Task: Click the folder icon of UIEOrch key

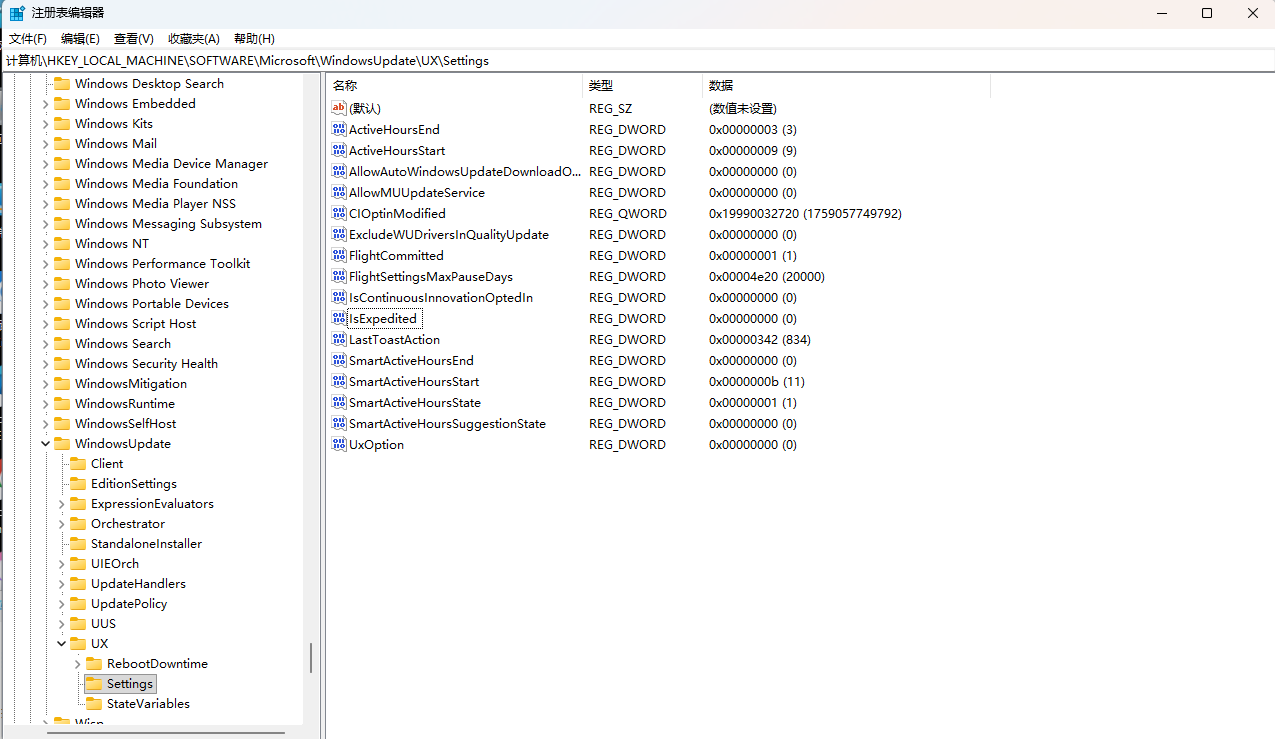Action: tap(78, 563)
